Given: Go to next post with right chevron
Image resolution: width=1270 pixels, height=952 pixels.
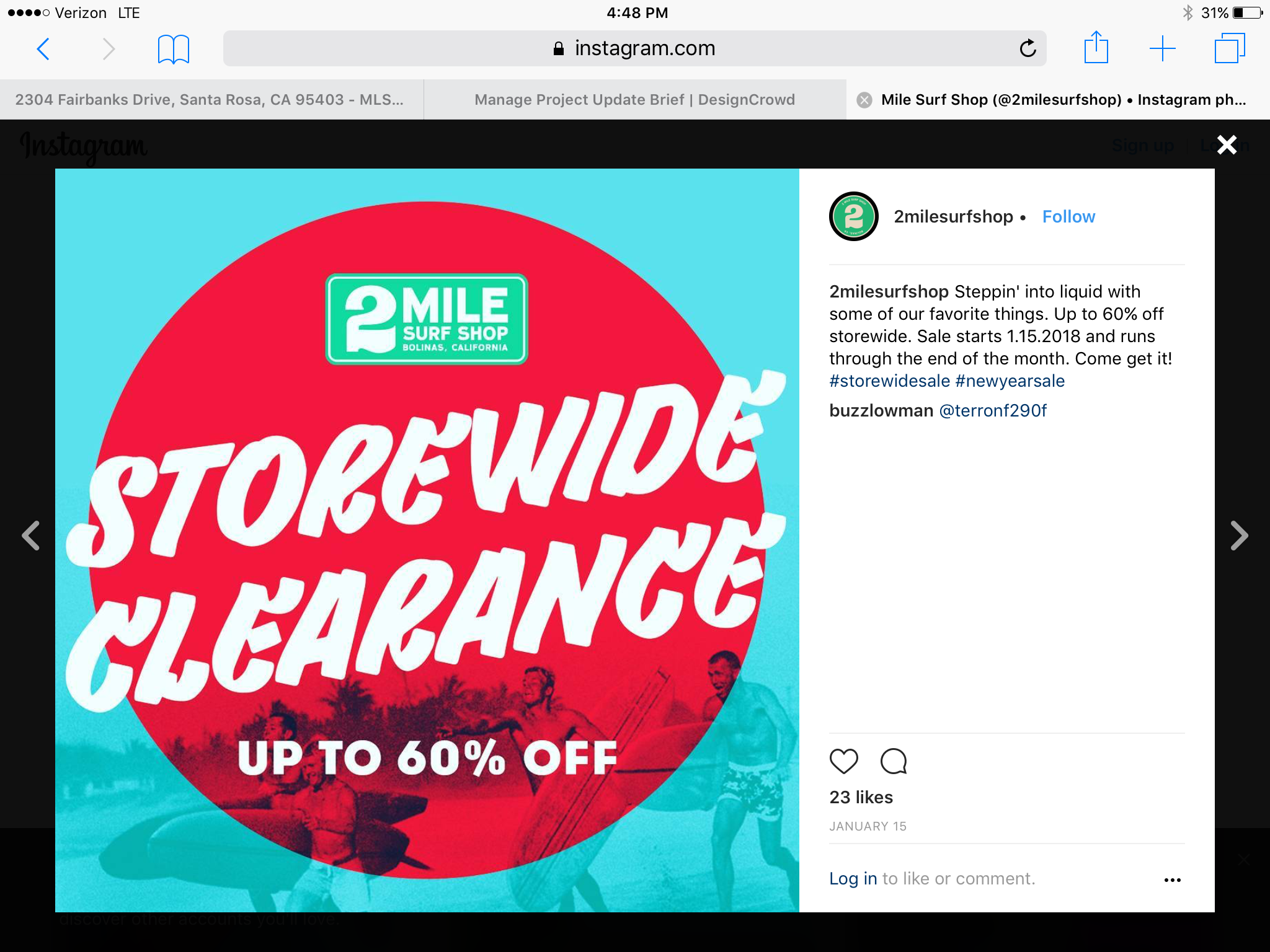Looking at the screenshot, I should 1239,536.
